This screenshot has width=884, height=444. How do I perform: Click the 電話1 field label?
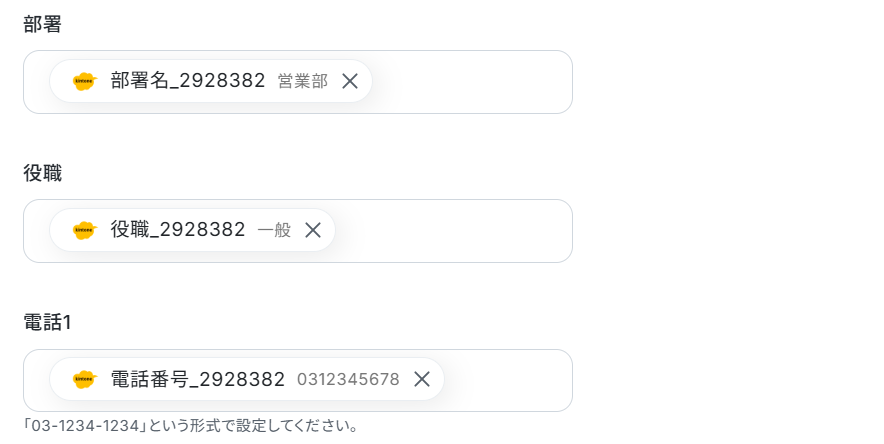tap(47, 322)
